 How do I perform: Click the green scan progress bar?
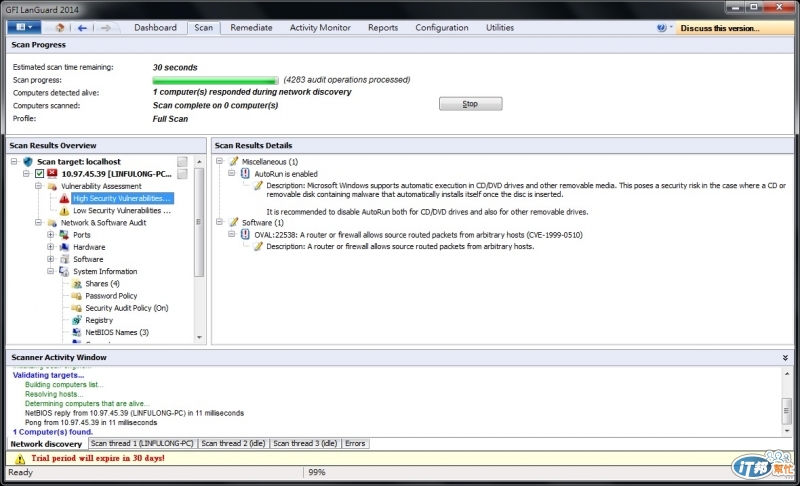pos(215,80)
